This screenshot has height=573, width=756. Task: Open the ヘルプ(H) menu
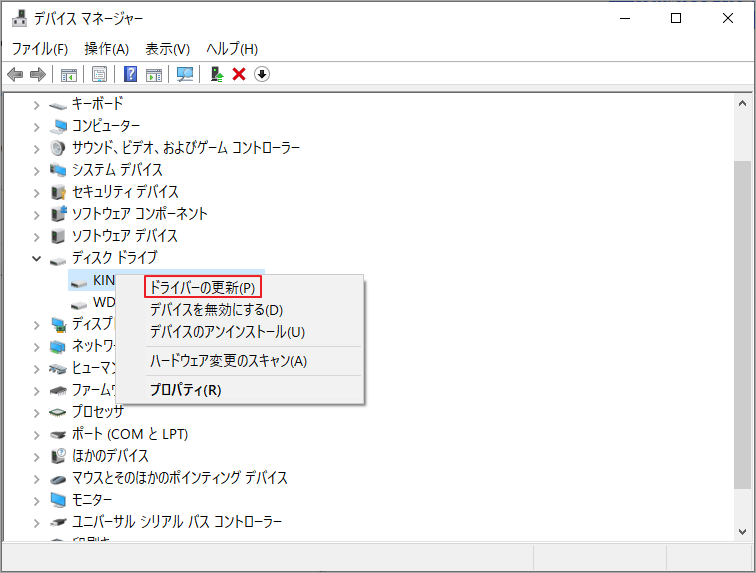(232, 49)
